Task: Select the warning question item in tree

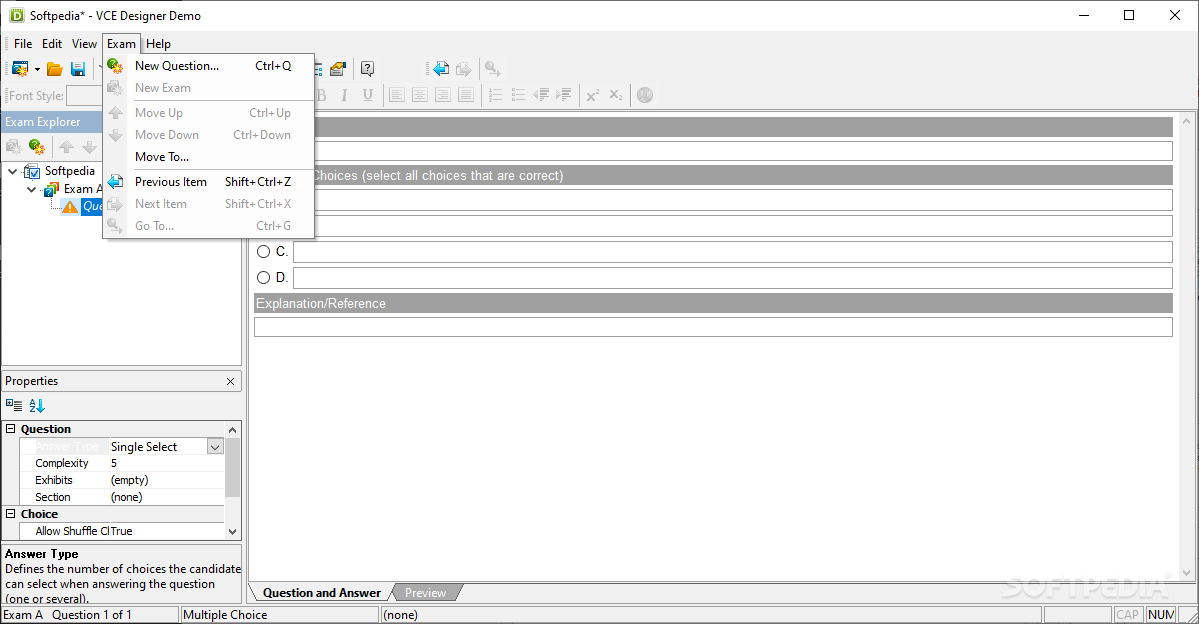Action: pyautogui.click(x=83, y=206)
